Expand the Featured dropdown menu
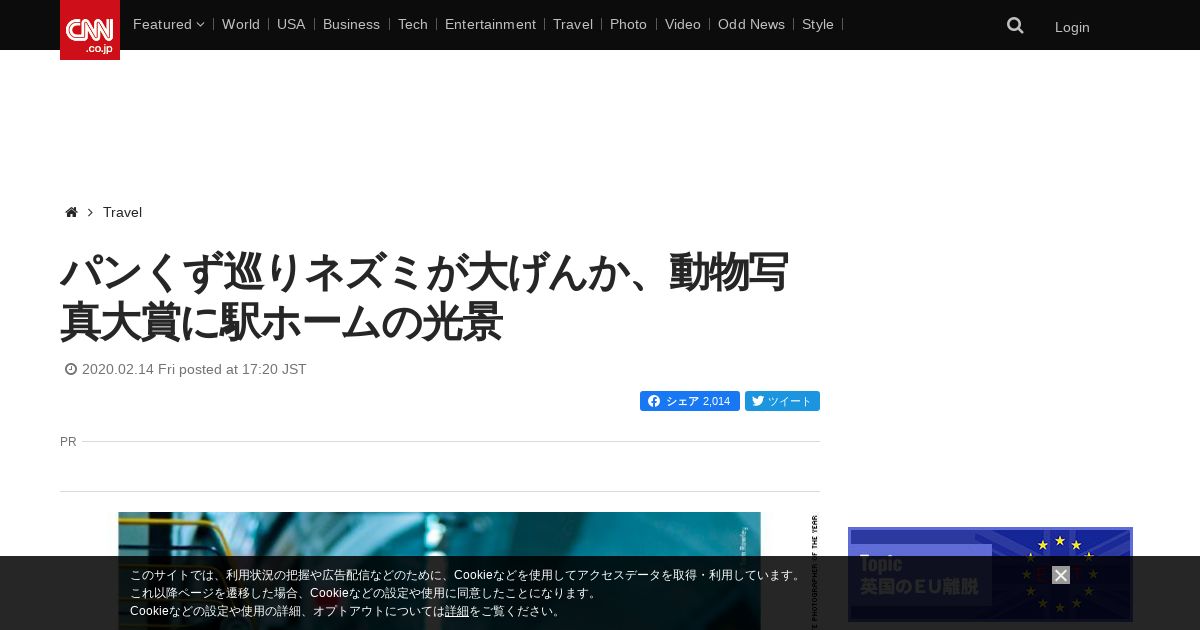The height and width of the screenshot is (630, 1200). pyautogui.click(x=168, y=24)
